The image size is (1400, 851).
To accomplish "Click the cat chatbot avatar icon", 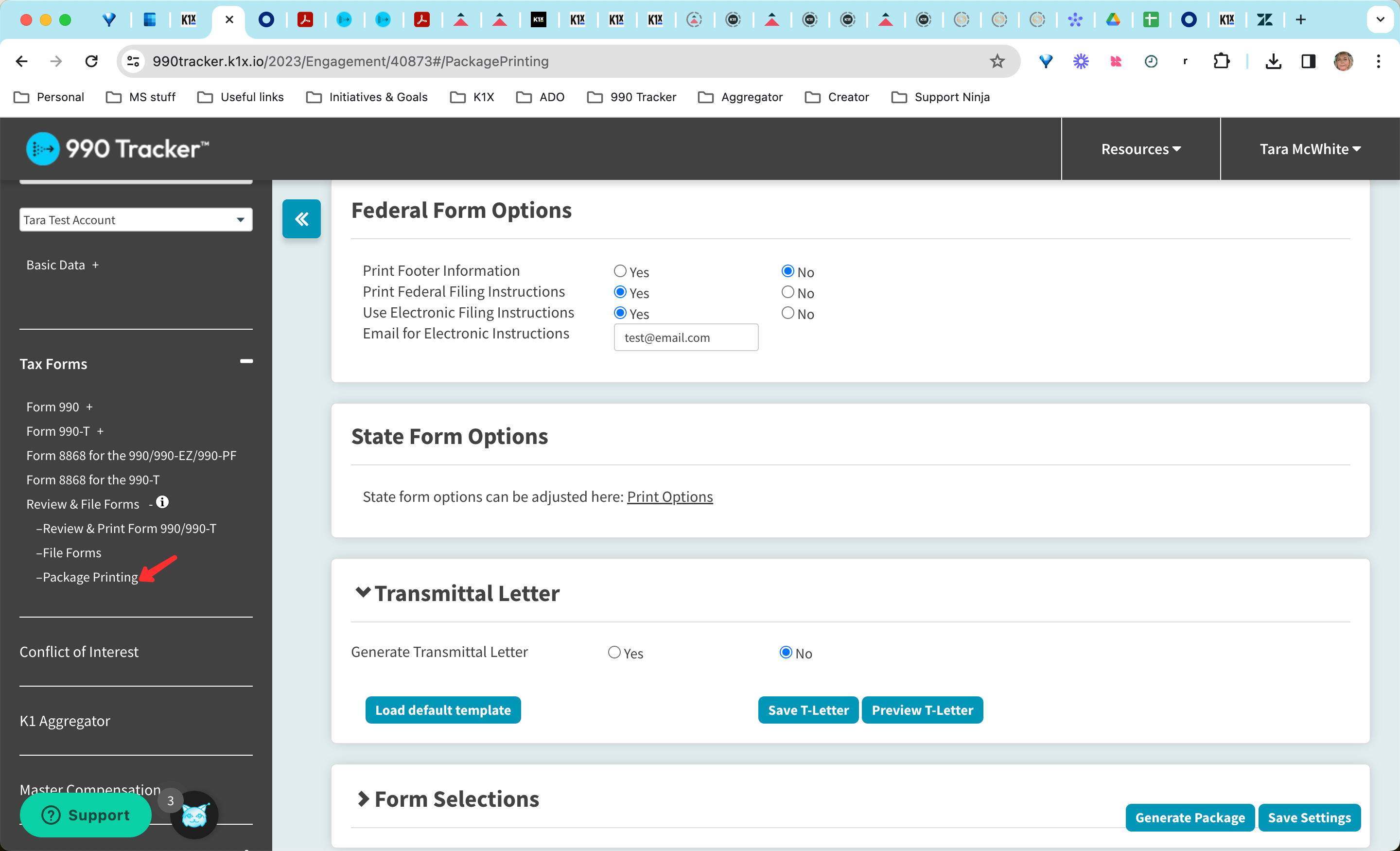I will coord(194,816).
